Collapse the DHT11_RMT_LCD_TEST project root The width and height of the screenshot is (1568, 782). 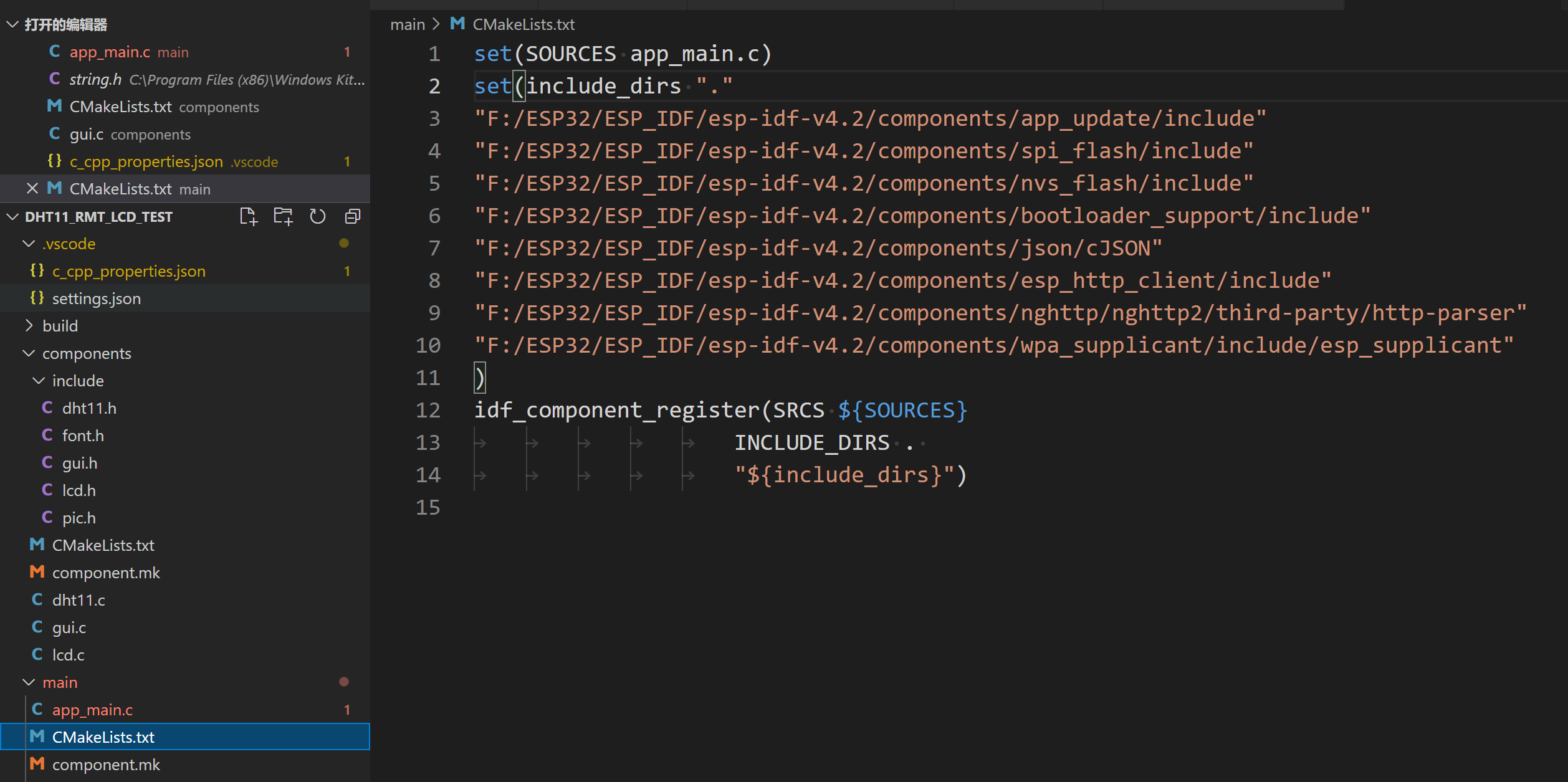12,216
